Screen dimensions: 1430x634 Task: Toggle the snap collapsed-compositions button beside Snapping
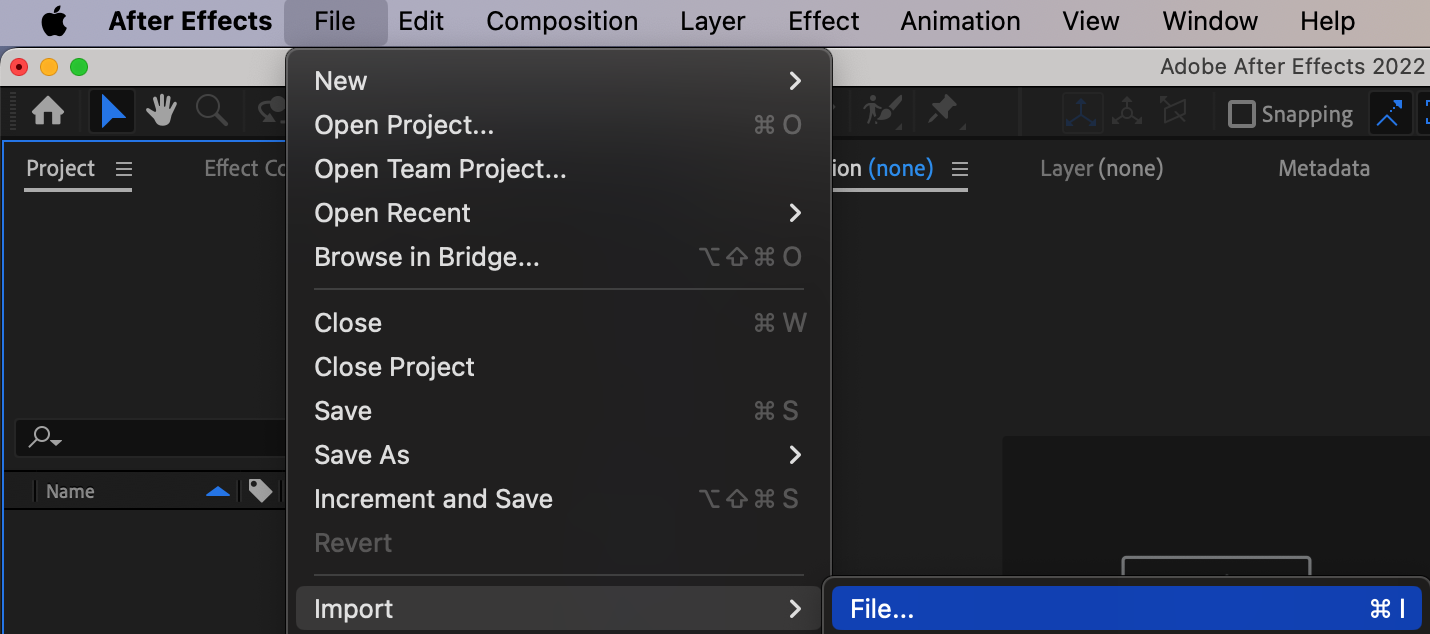(1389, 114)
